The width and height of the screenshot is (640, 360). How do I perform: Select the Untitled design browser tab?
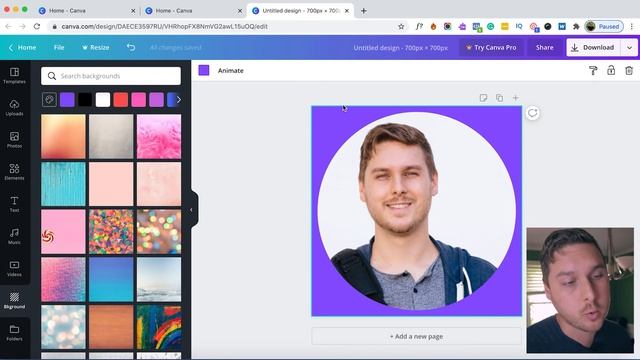click(x=300, y=11)
